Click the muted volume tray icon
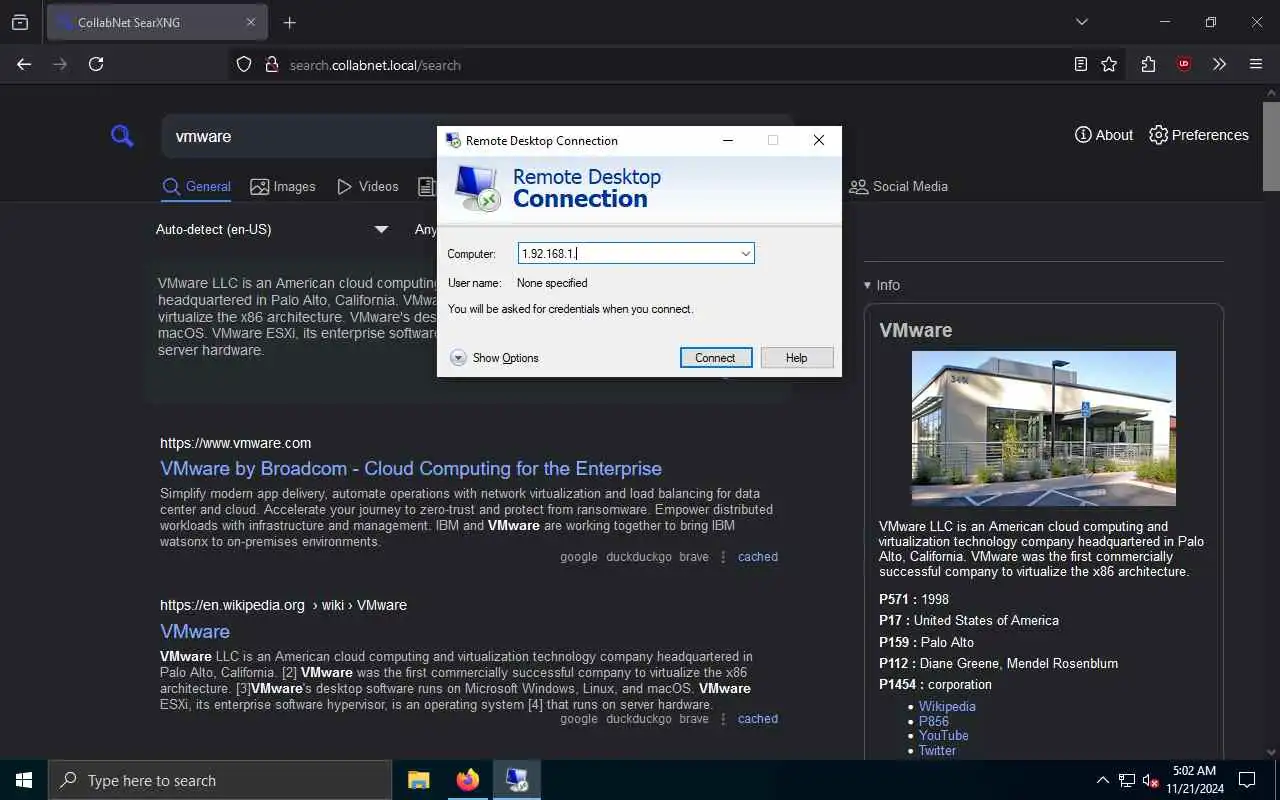The image size is (1280, 800). pos(1150,780)
